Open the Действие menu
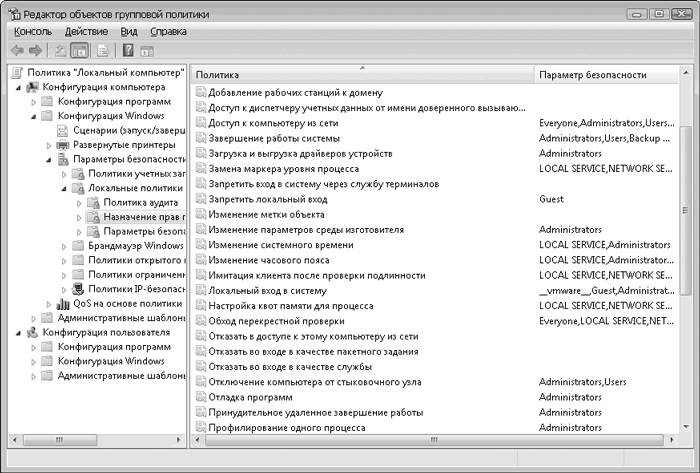 coord(86,32)
